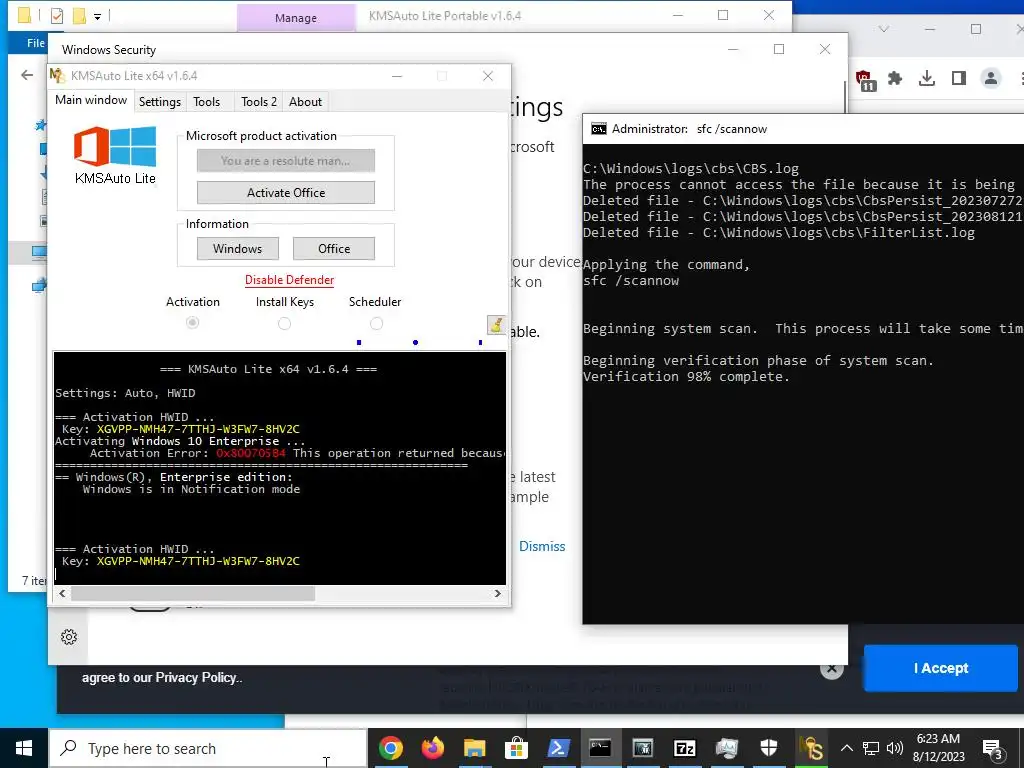Click the I Accept privacy button
Image resolution: width=1024 pixels, height=768 pixels.
click(940, 668)
